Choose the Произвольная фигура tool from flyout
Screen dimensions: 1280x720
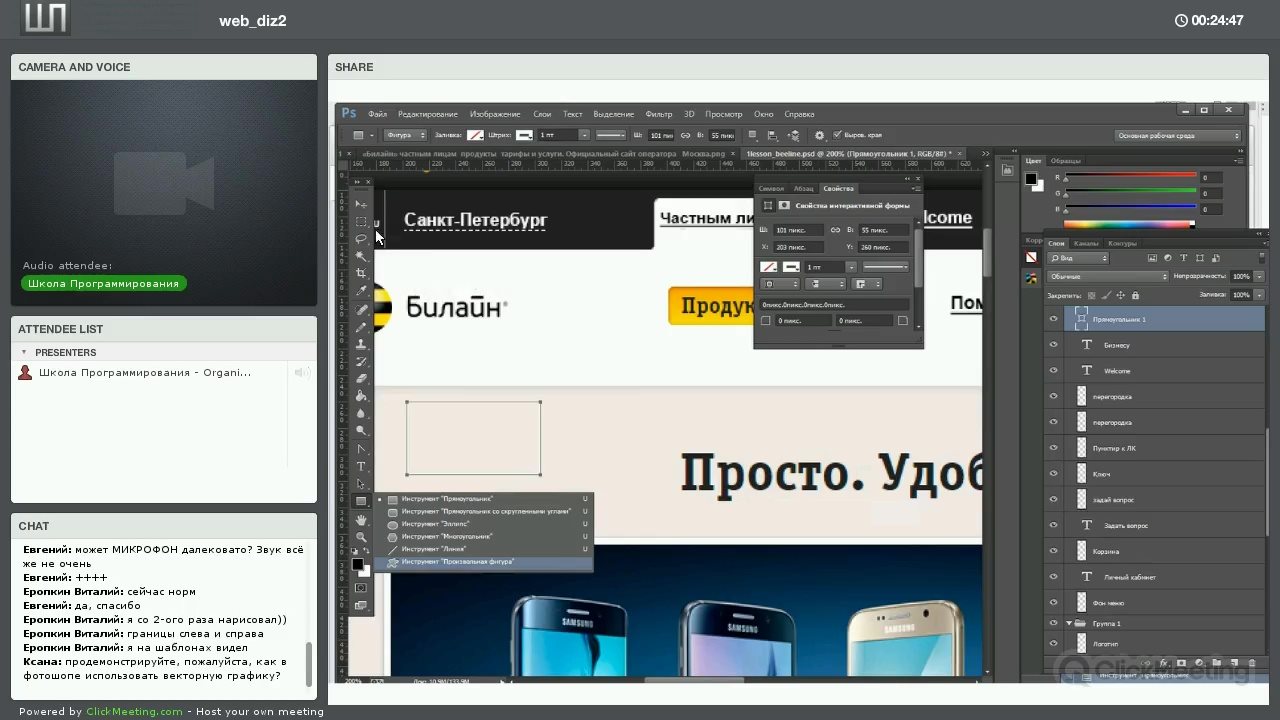[x=486, y=562]
